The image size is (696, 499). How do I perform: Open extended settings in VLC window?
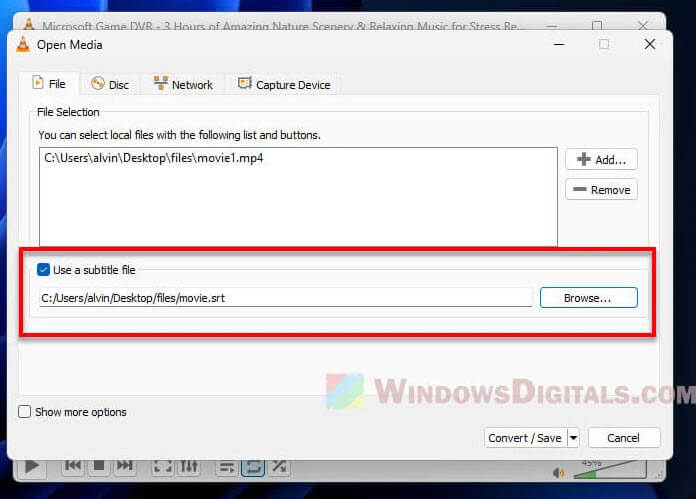click(x=189, y=467)
